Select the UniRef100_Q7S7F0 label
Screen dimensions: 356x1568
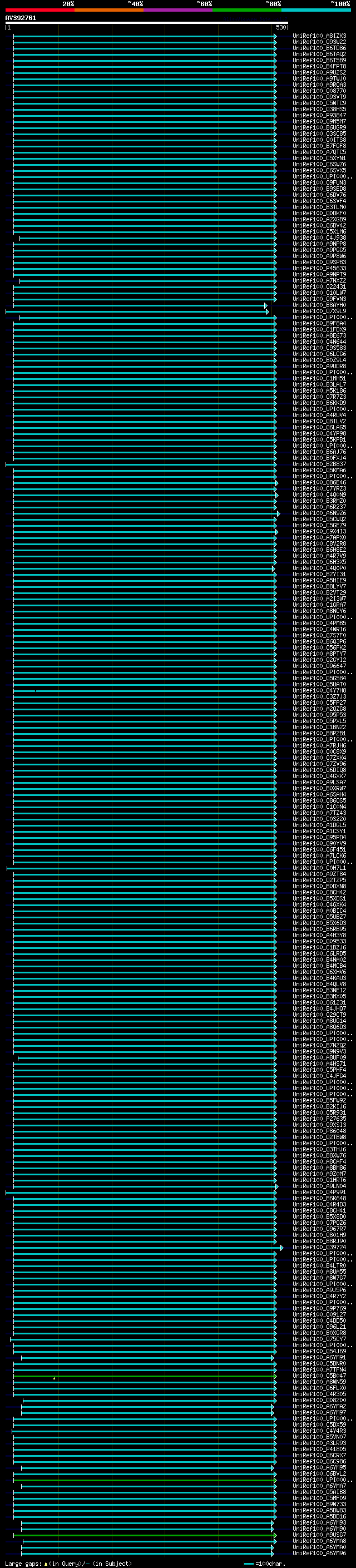(x=319, y=635)
